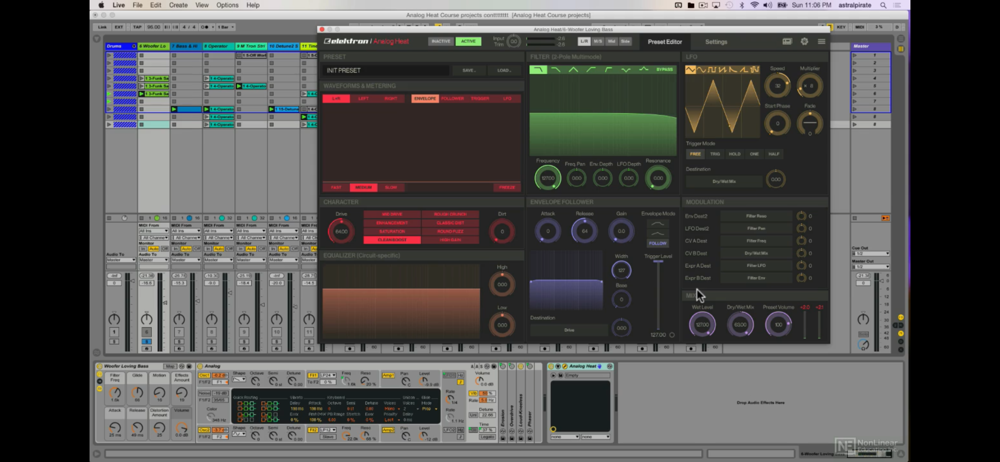Select HIGH GAIN character circuit

450,240
